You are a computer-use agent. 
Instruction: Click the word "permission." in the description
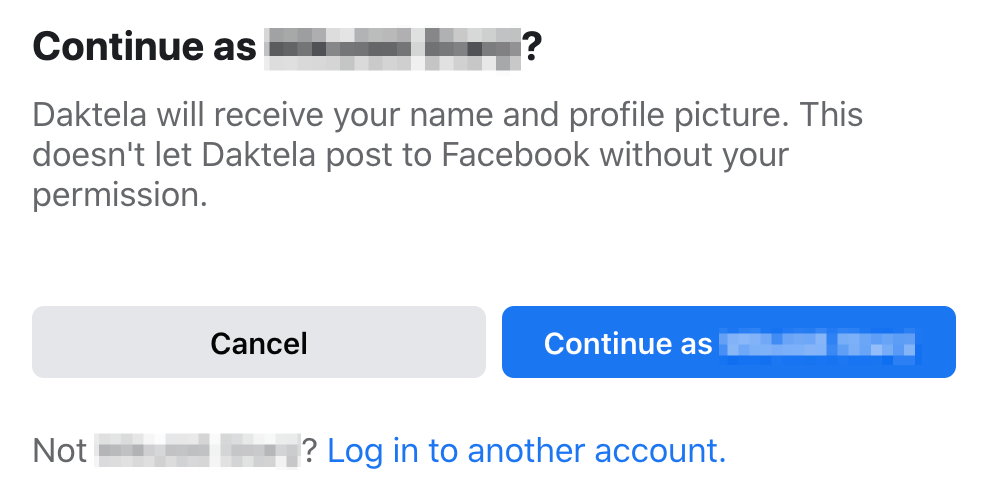119,195
